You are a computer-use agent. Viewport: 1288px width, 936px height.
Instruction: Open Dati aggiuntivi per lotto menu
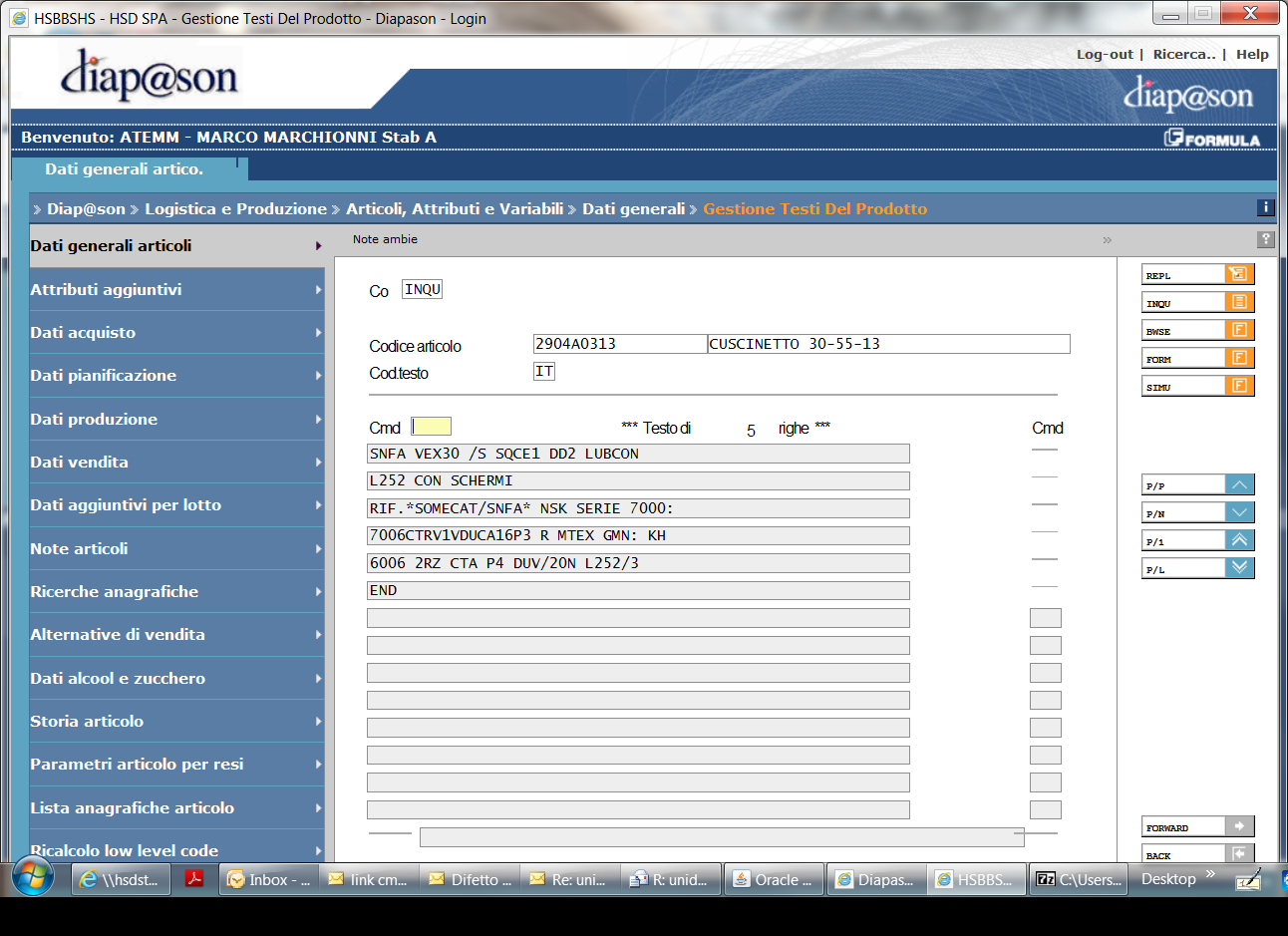[x=176, y=505]
